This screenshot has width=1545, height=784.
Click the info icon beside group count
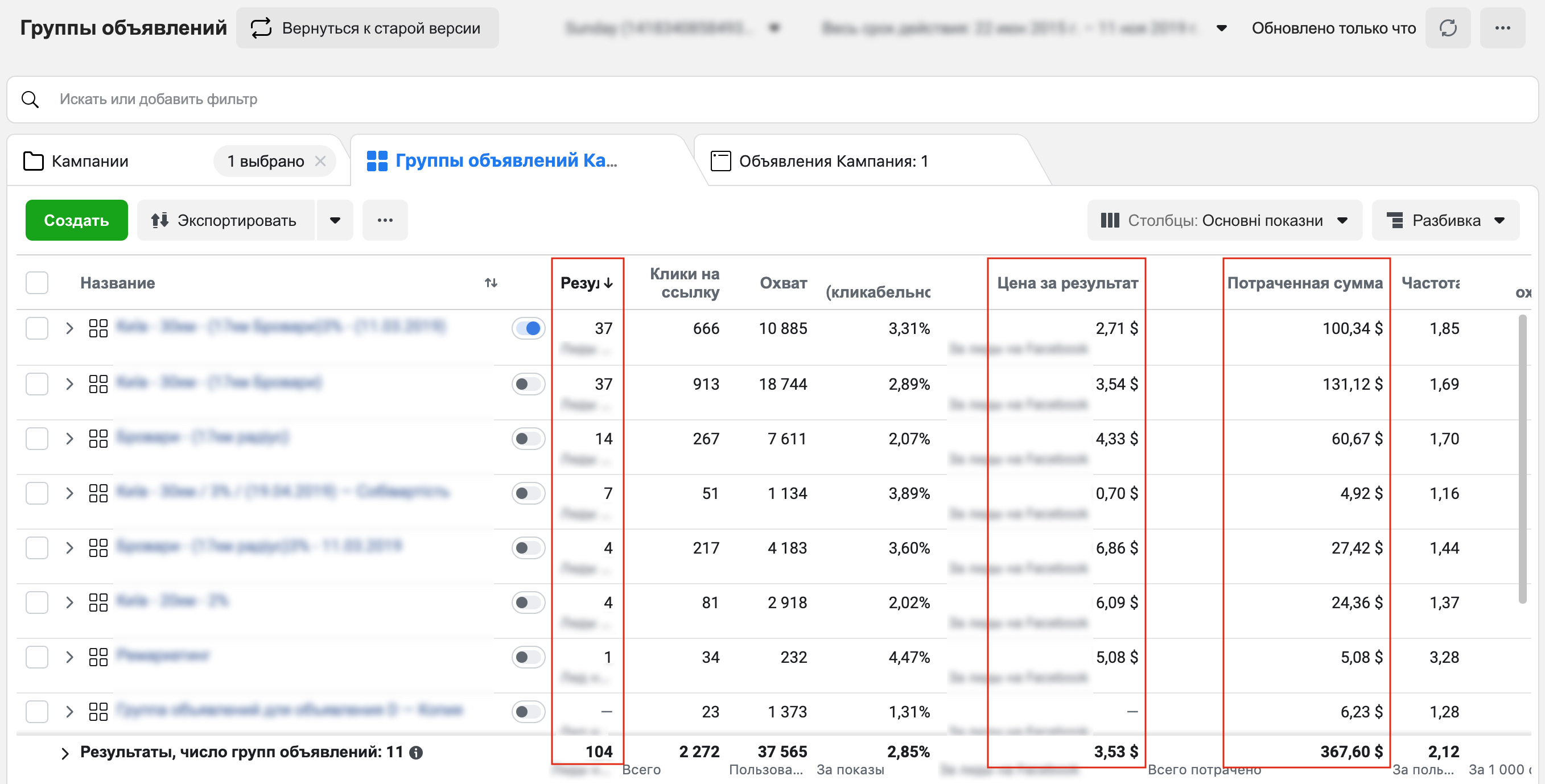pyautogui.click(x=416, y=752)
